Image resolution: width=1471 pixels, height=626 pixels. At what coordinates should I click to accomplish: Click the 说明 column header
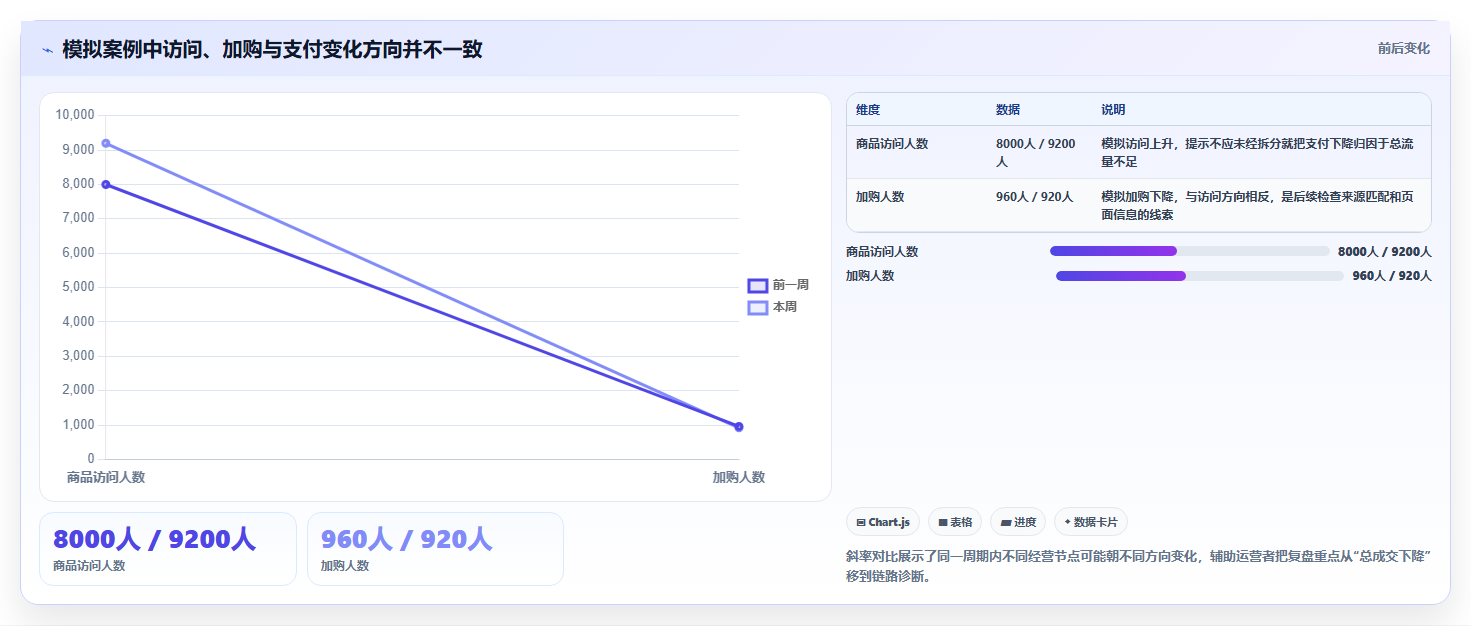pyautogui.click(x=1113, y=110)
